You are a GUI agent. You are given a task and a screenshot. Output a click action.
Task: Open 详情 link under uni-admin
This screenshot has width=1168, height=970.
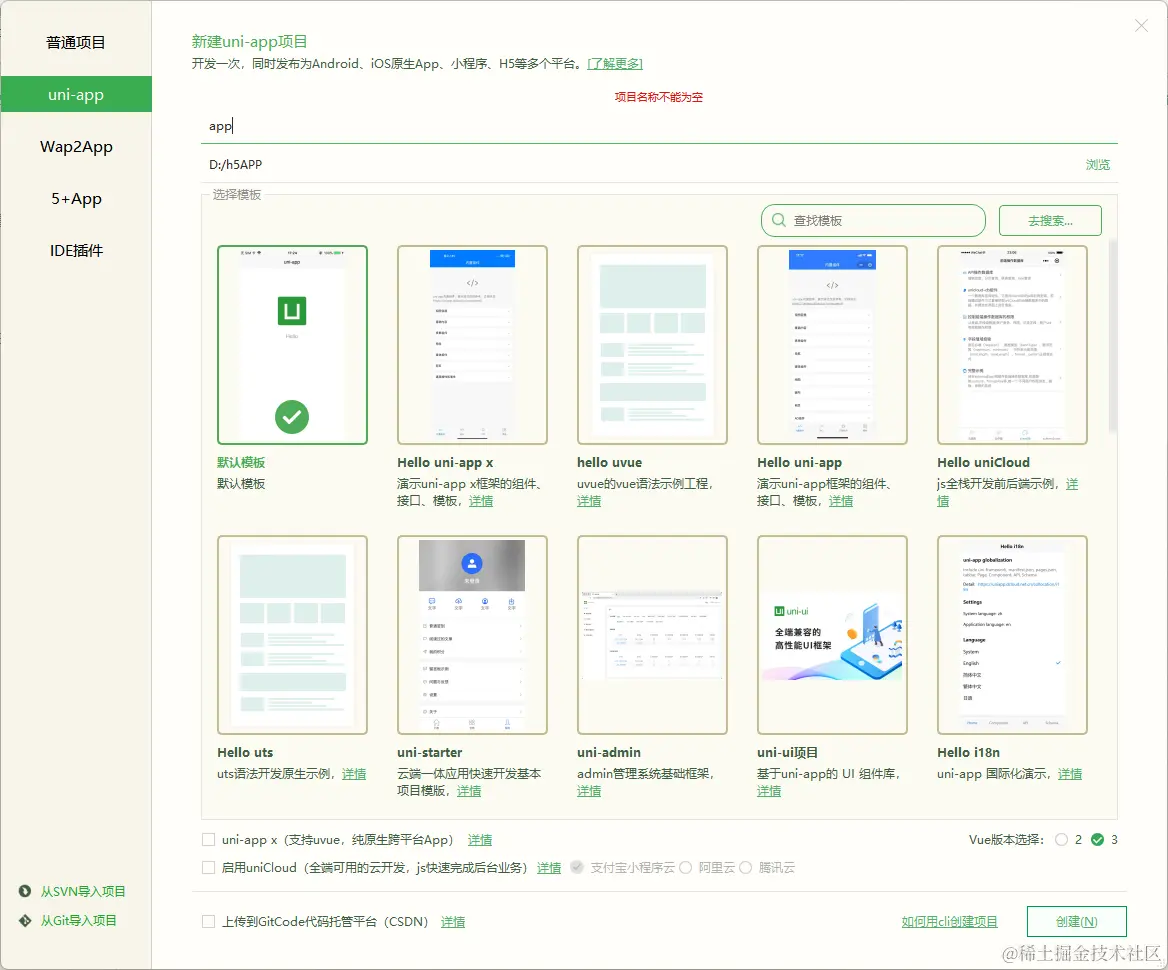[x=589, y=790]
